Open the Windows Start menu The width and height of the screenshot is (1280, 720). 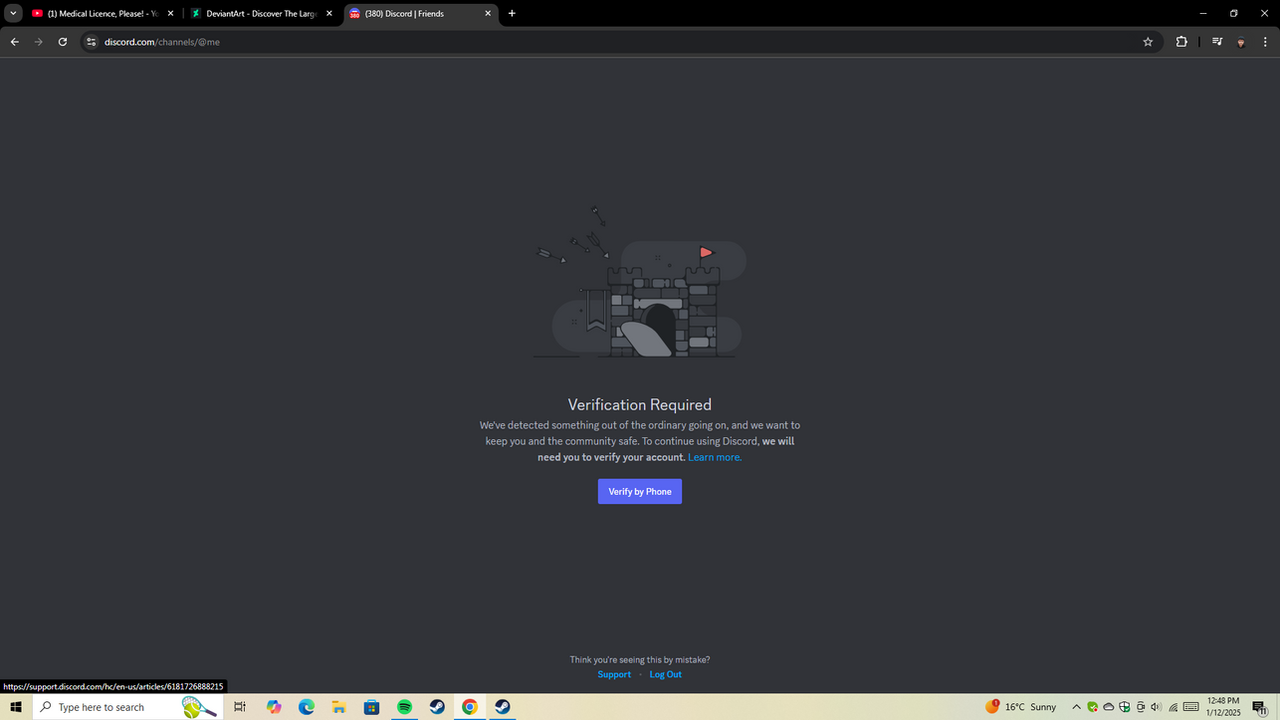16,707
